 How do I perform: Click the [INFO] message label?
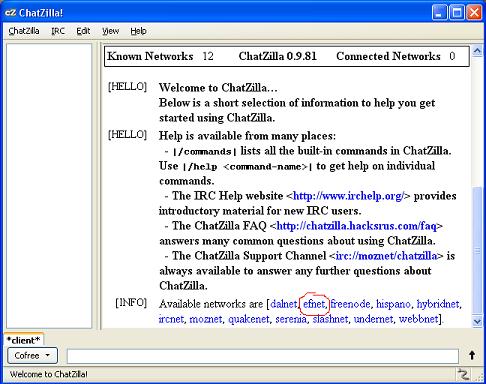click(x=131, y=303)
